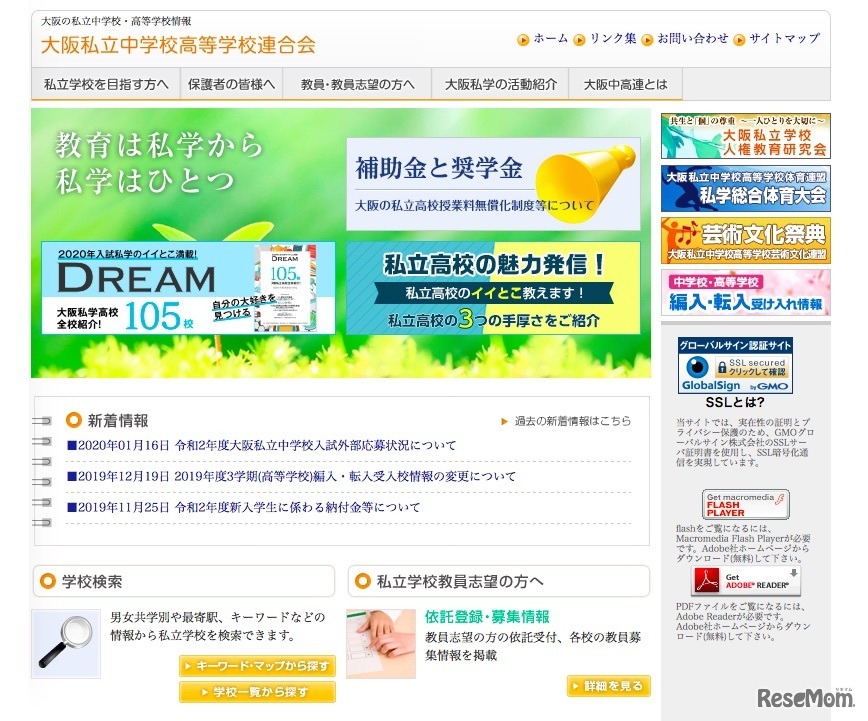The height and width of the screenshot is (721, 868).
Task: Click the ホーム link in the header
Action: (x=550, y=39)
